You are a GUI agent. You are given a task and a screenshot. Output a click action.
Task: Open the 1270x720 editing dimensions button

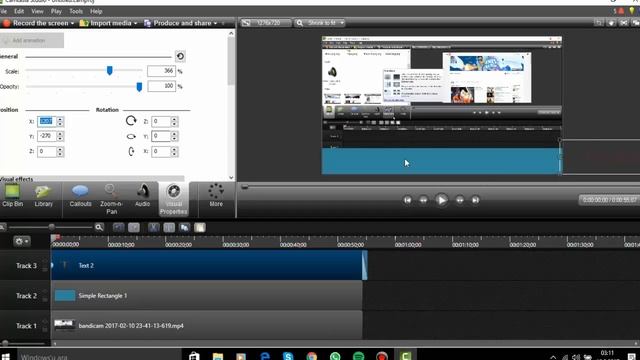(265, 23)
